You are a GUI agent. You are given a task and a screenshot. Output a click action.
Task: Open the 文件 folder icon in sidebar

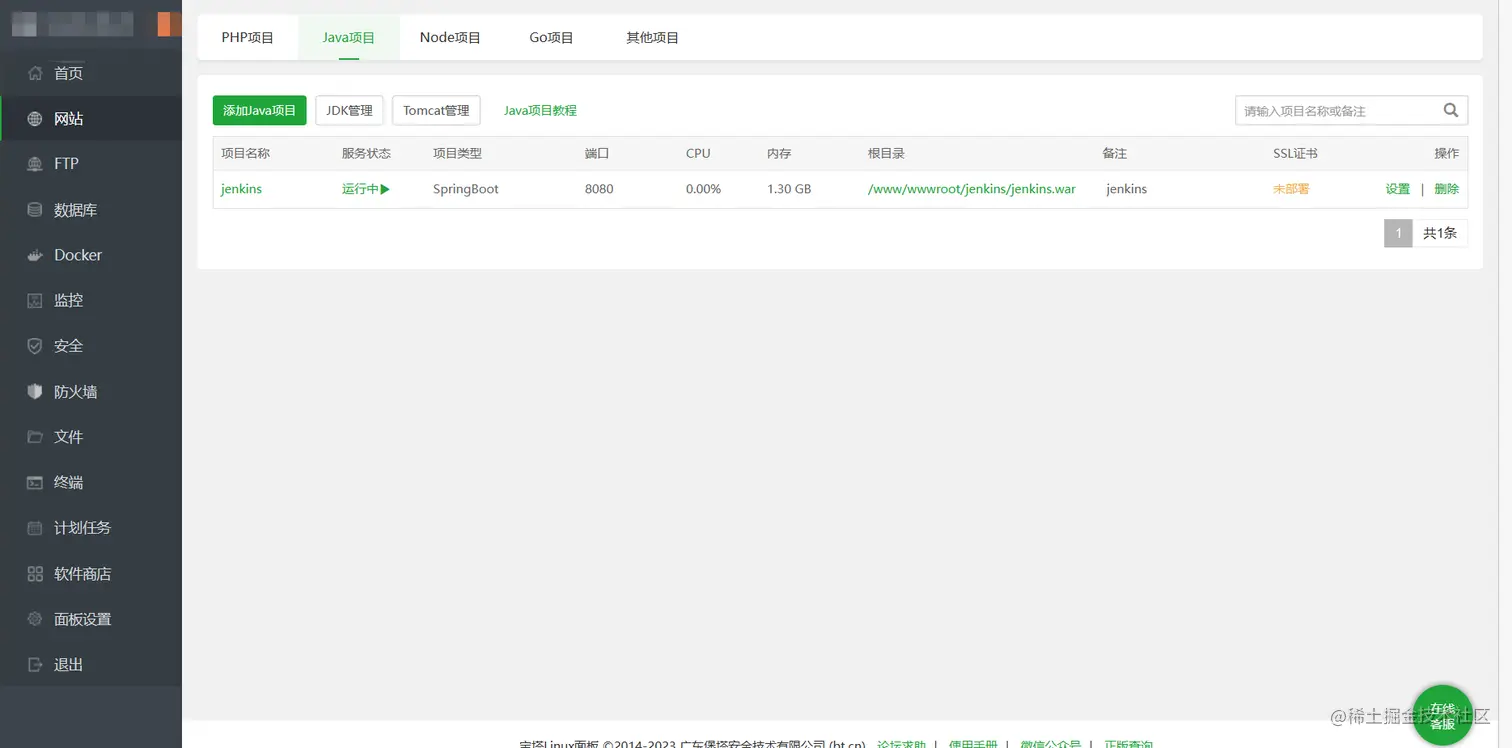click(35, 437)
